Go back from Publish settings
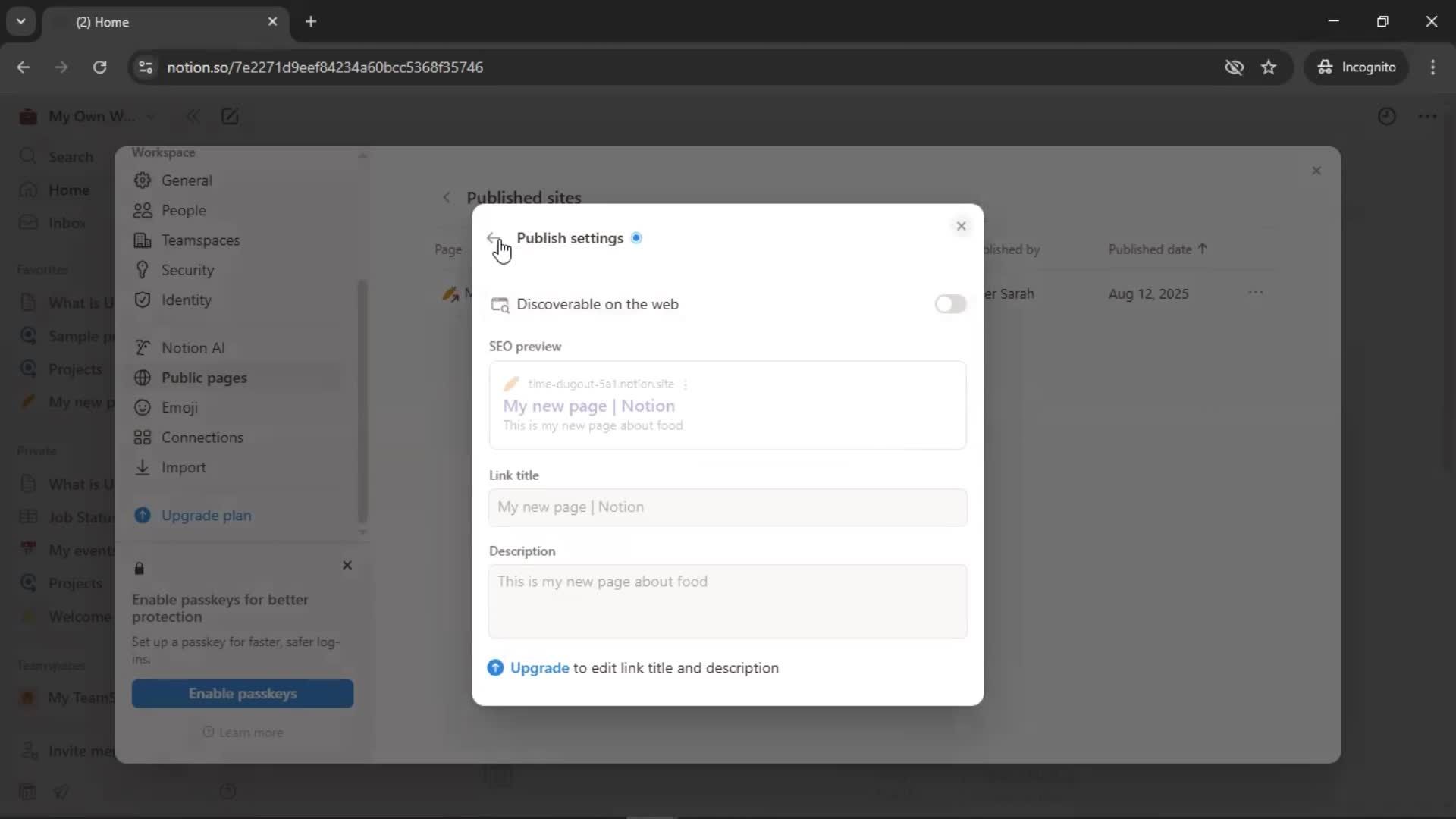 [x=494, y=238]
